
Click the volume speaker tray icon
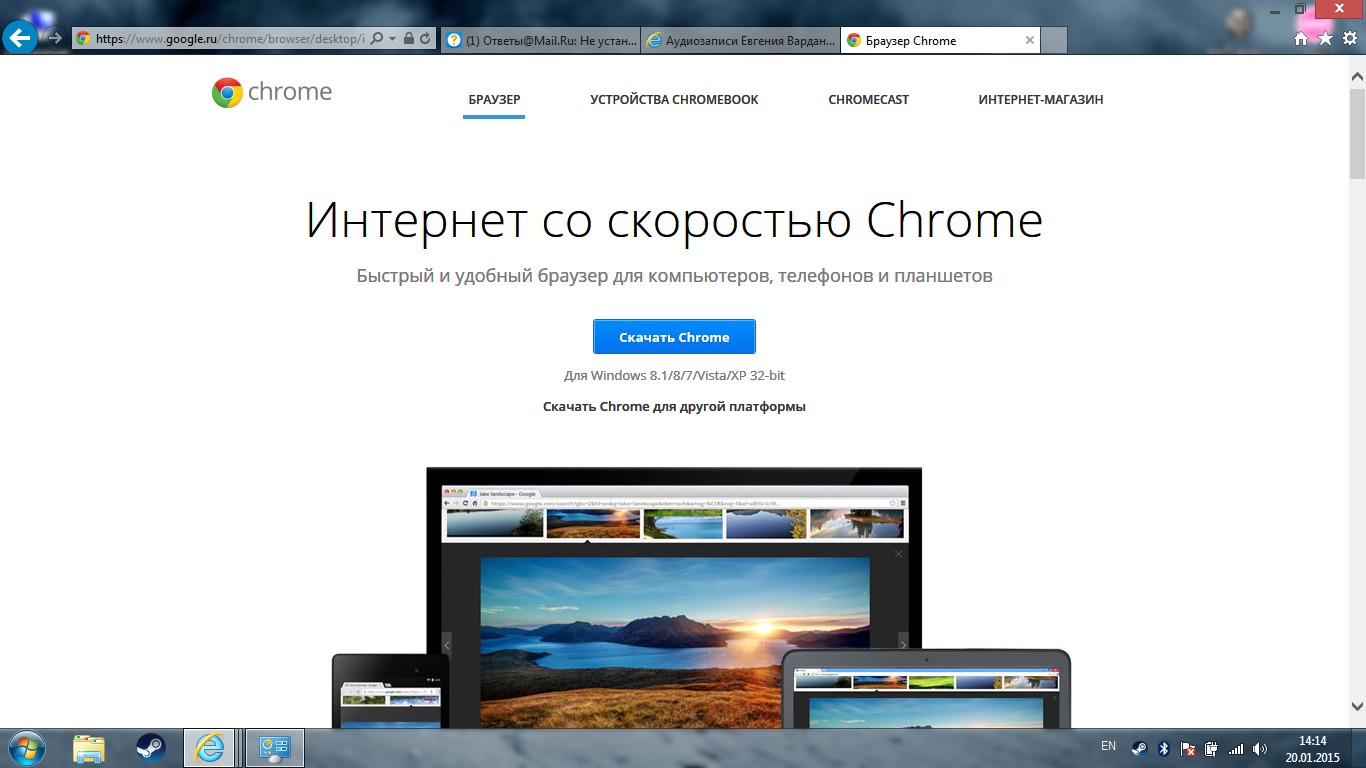1260,748
